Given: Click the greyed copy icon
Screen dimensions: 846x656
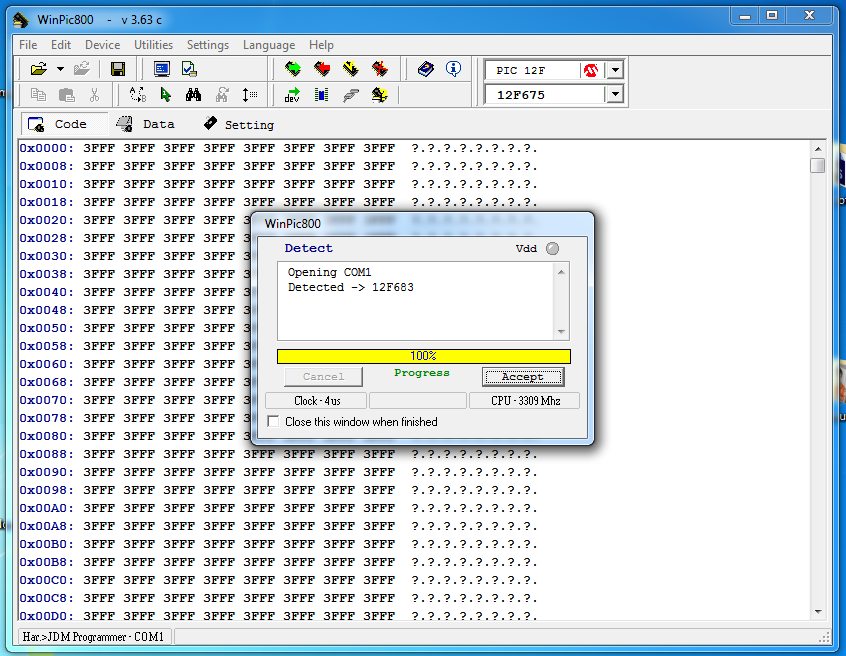Looking at the screenshot, I should [x=38, y=95].
